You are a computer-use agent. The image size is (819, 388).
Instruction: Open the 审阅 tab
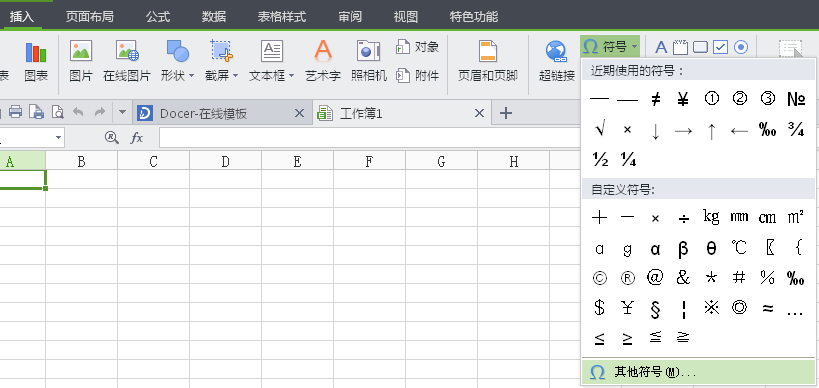tap(350, 17)
